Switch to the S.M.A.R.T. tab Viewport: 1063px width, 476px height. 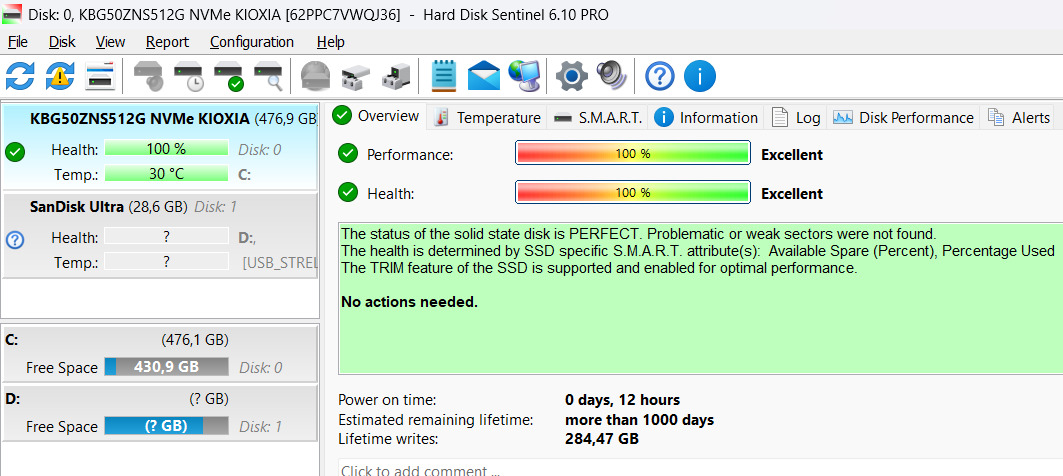(x=598, y=118)
